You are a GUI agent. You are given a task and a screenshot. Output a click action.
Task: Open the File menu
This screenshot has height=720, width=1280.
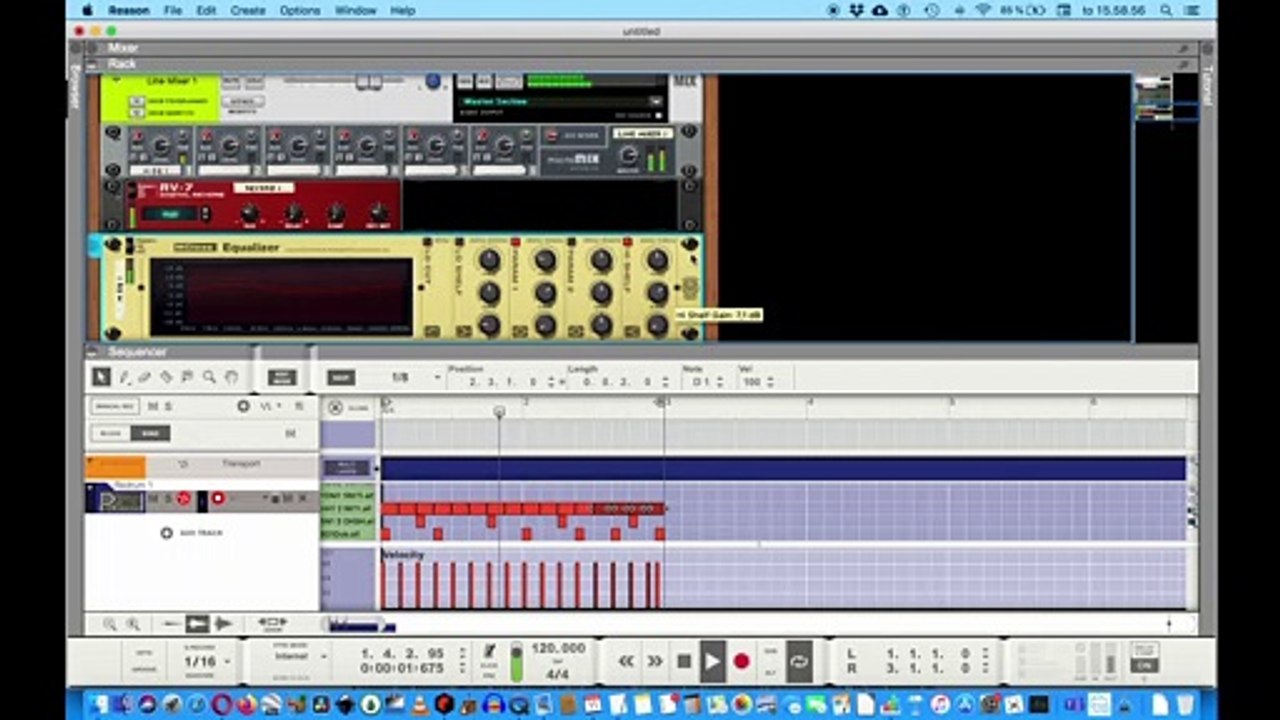click(x=173, y=10)
